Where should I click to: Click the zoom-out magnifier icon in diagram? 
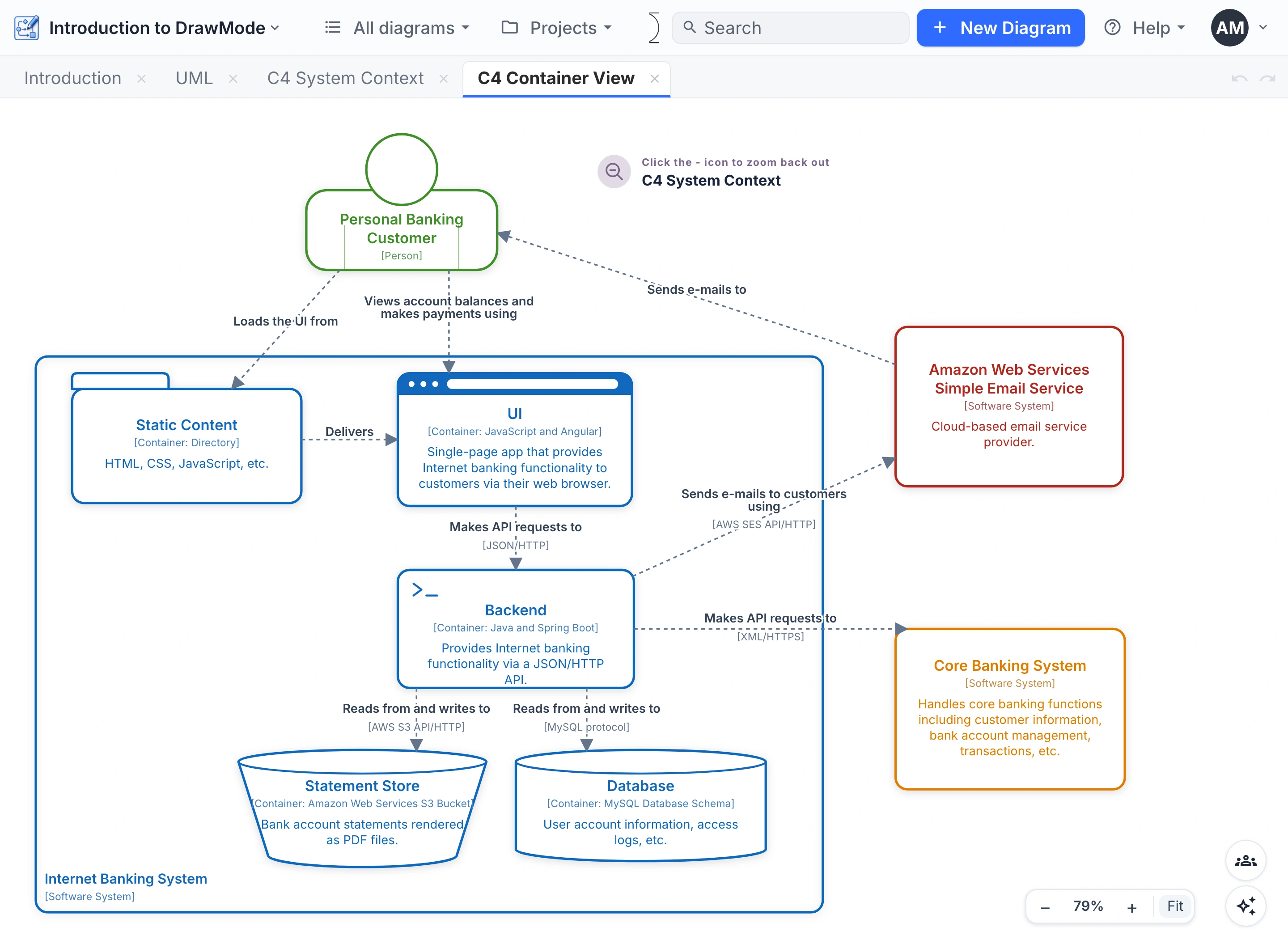[614, 171]
